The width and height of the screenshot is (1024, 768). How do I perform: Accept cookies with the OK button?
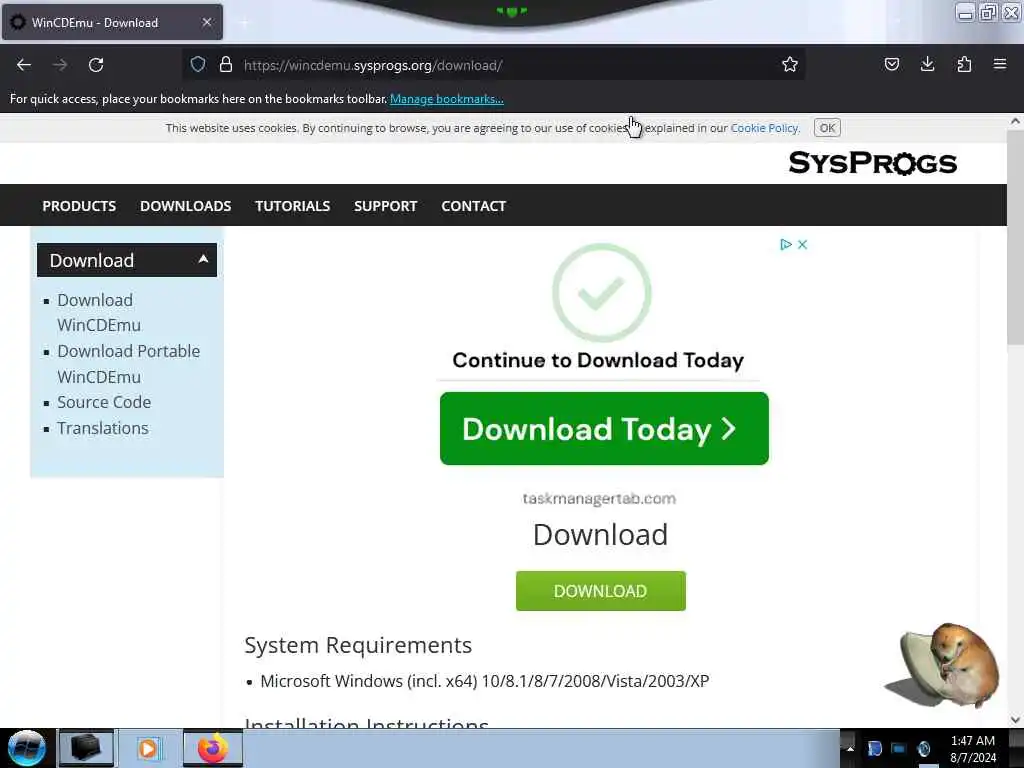click(827, 128)
